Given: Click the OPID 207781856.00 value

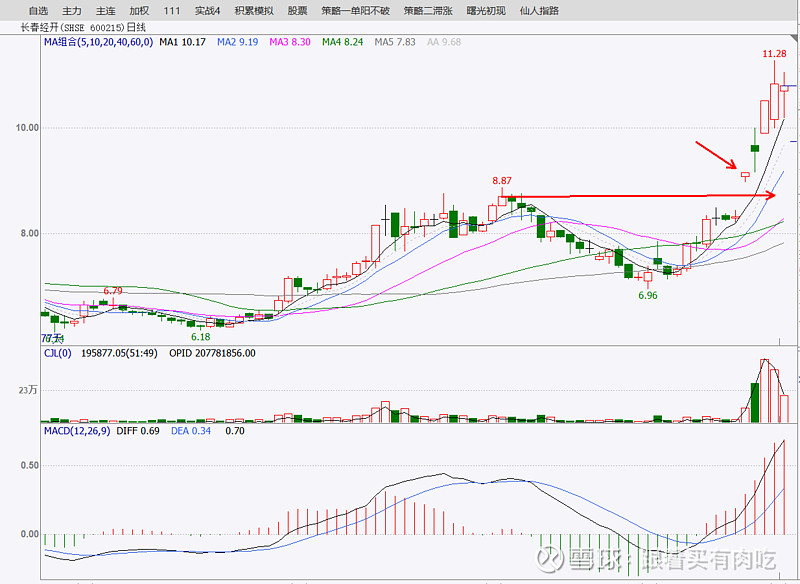Looking at the screenshot, I should click(x=212, y=353).
